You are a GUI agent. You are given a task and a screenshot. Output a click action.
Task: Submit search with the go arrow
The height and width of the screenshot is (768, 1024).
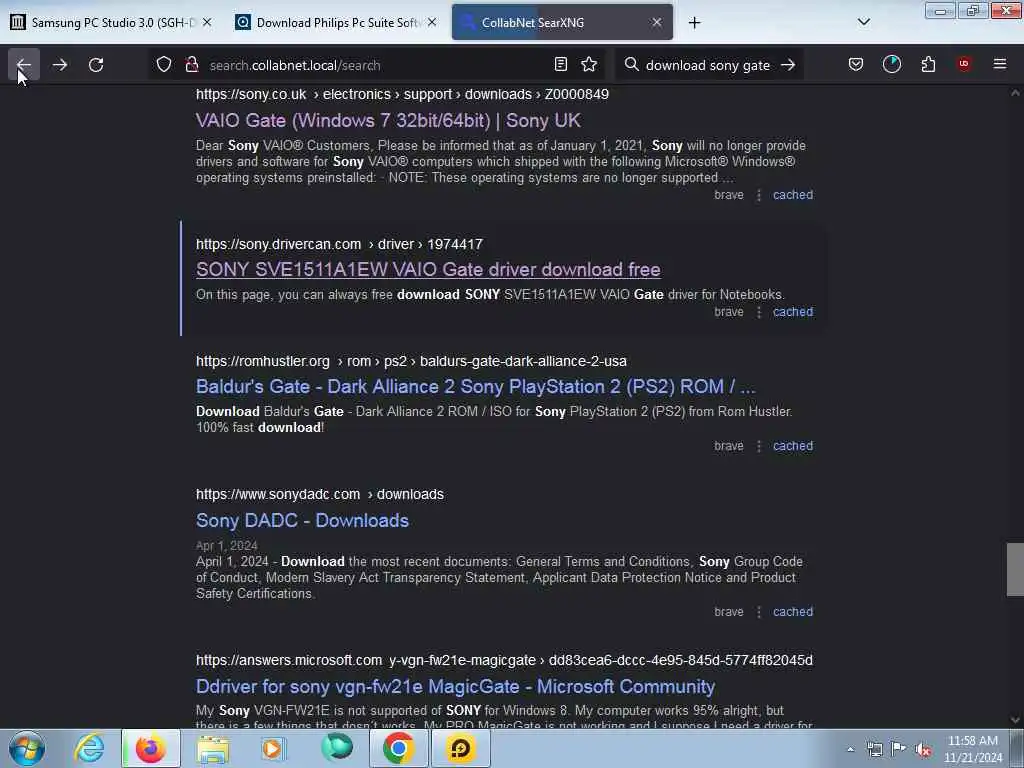pos(788,65)
